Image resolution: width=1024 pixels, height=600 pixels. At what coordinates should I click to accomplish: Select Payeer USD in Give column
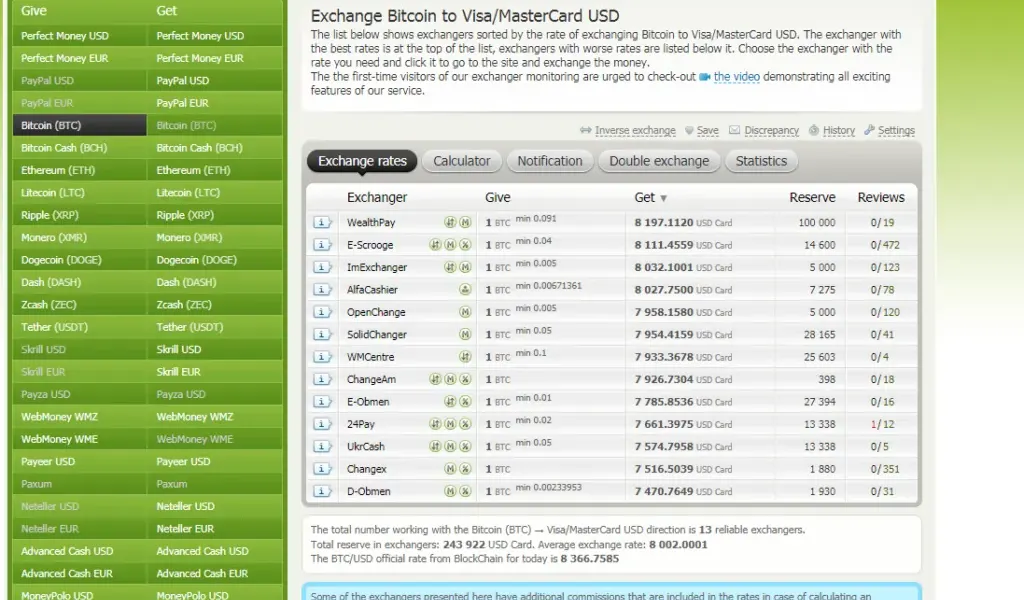[80, 462]
